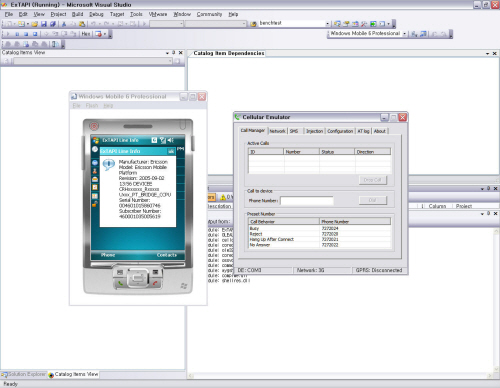Toggle Hex display button

tap(86, 34)
